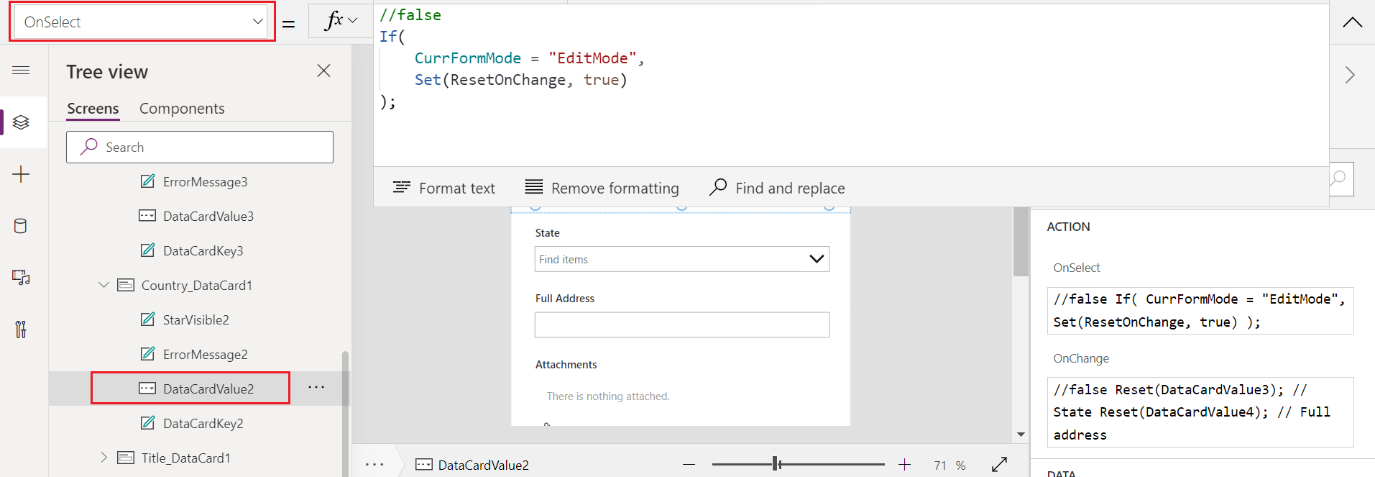Click Remove formatting button
The image size is (1375, 477).
coord(602,188)
